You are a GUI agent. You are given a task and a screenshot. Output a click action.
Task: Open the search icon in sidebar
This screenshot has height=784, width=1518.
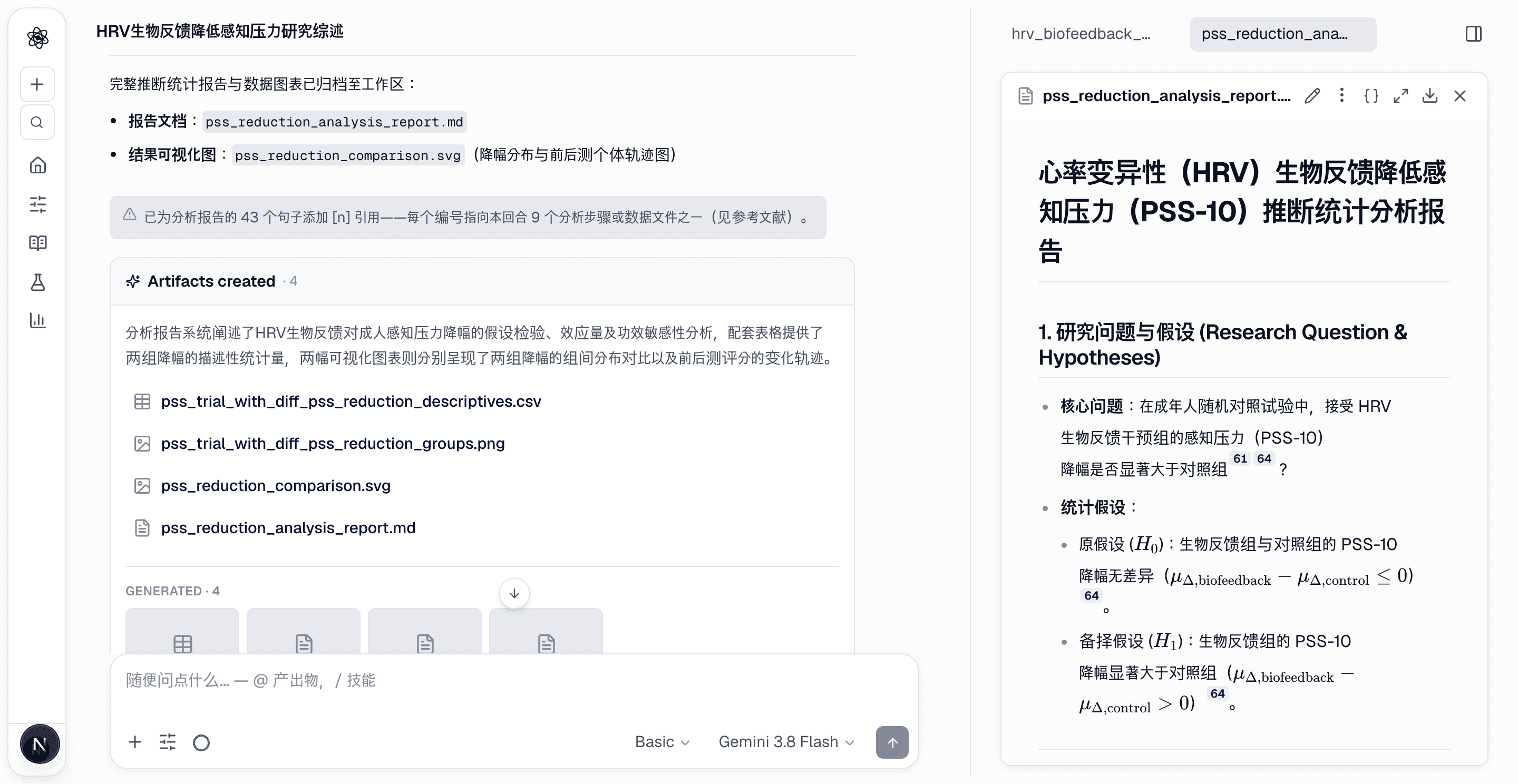click(37, 123)
